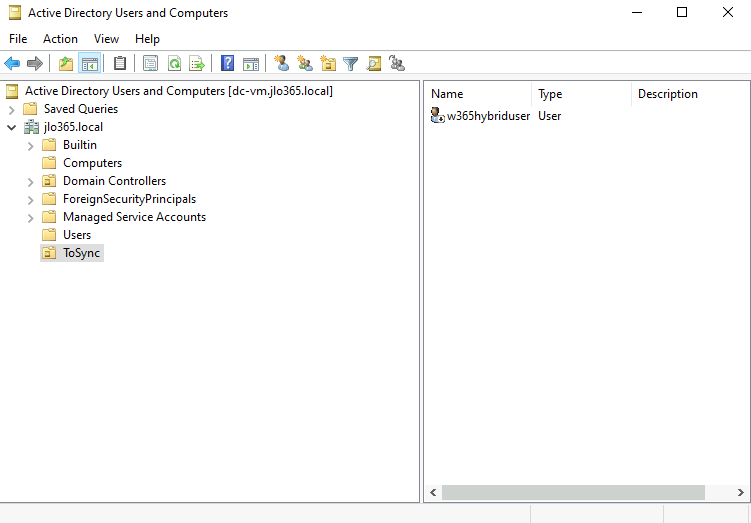Sort by the Description column header
The width and height of the screenshot is (751, 523).
pyautogui.click(x=690, y=94)
